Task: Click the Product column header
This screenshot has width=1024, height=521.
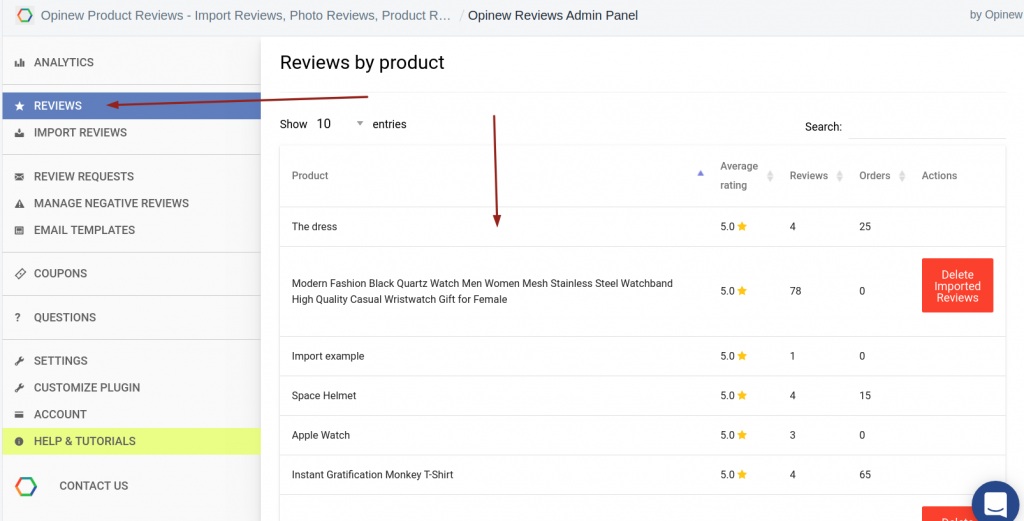Action: [x=310, y=176]
